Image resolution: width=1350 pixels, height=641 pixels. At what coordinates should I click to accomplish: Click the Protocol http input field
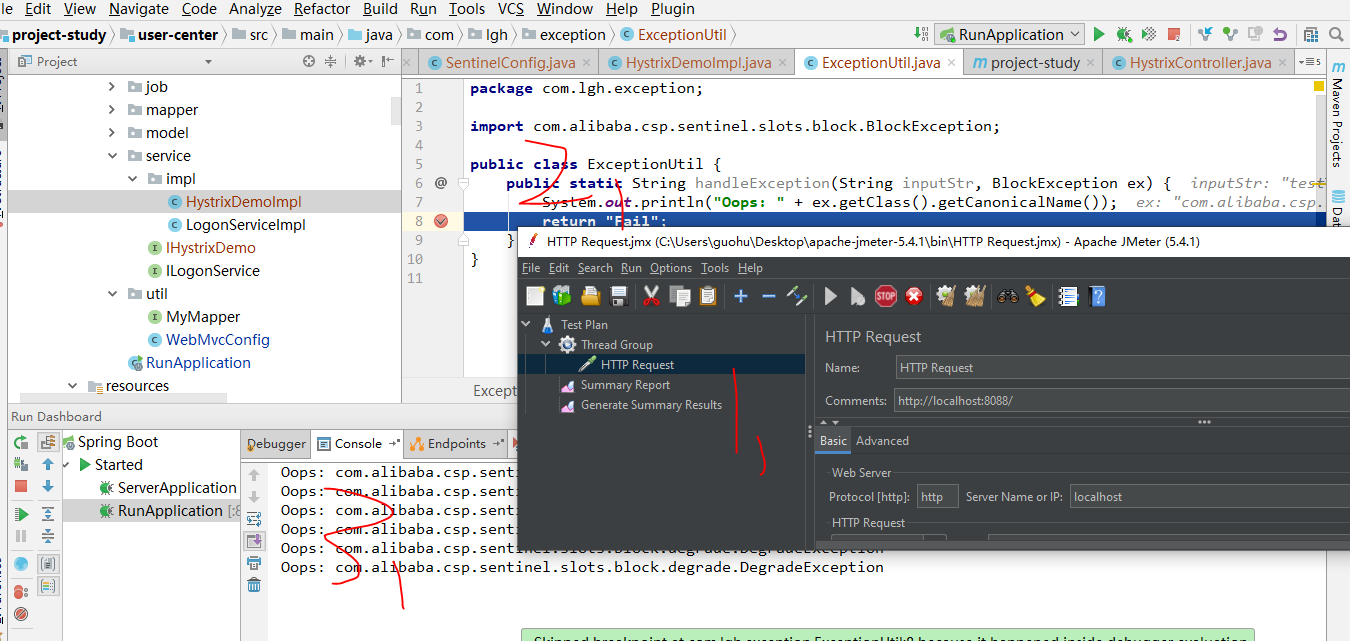tap(938, 496)
